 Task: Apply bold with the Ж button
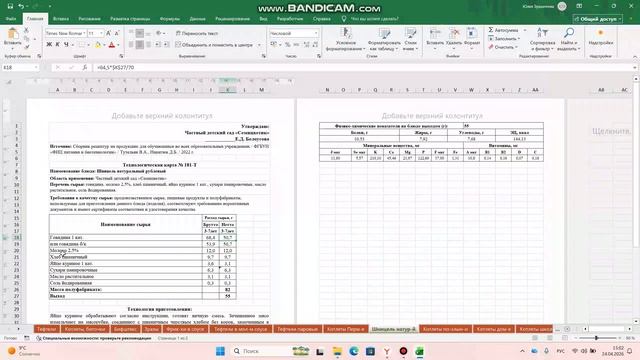(x=49, y=44)
